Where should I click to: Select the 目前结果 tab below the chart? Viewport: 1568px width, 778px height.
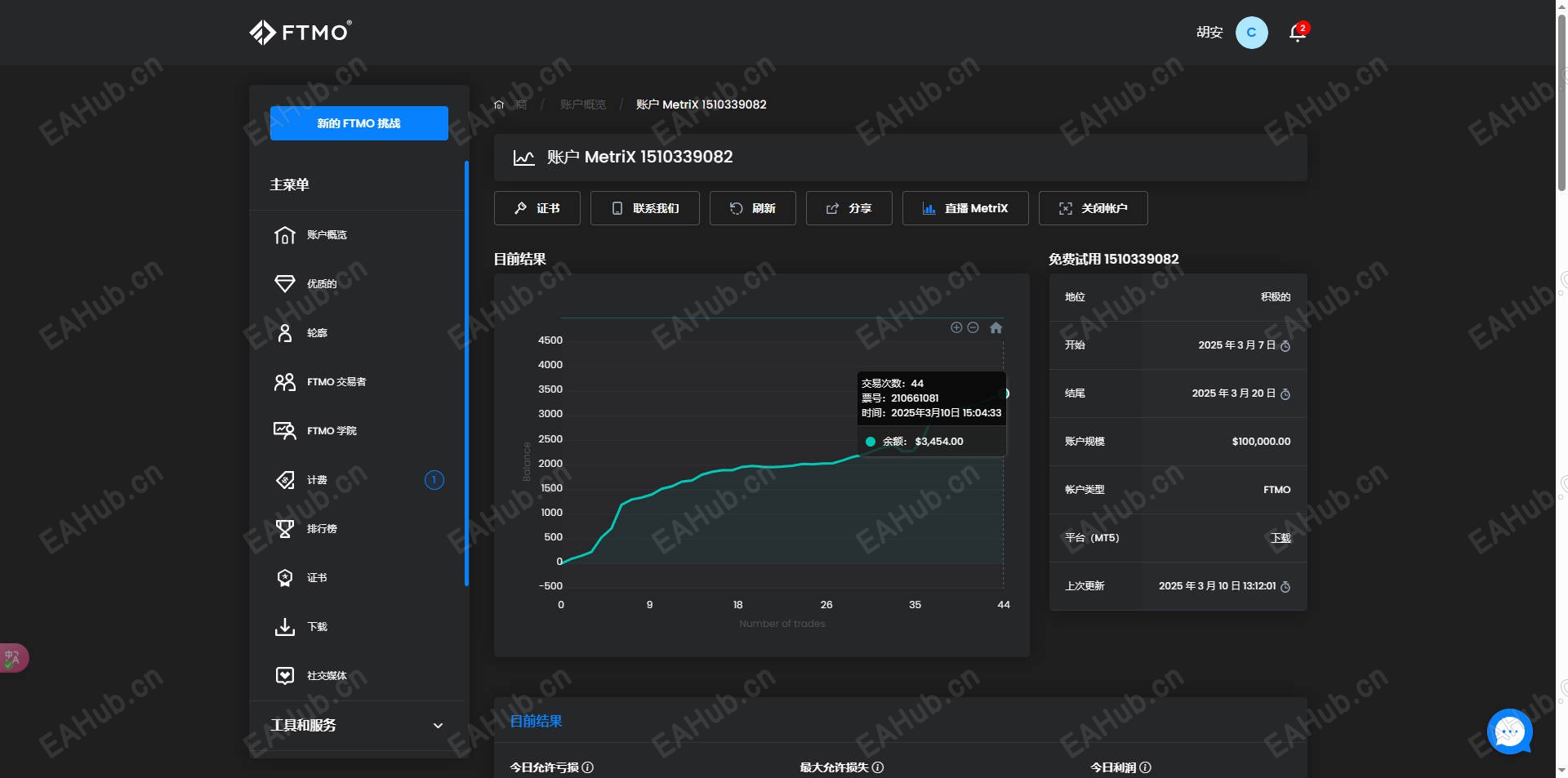pyautogui.click(x=536, y=722)
